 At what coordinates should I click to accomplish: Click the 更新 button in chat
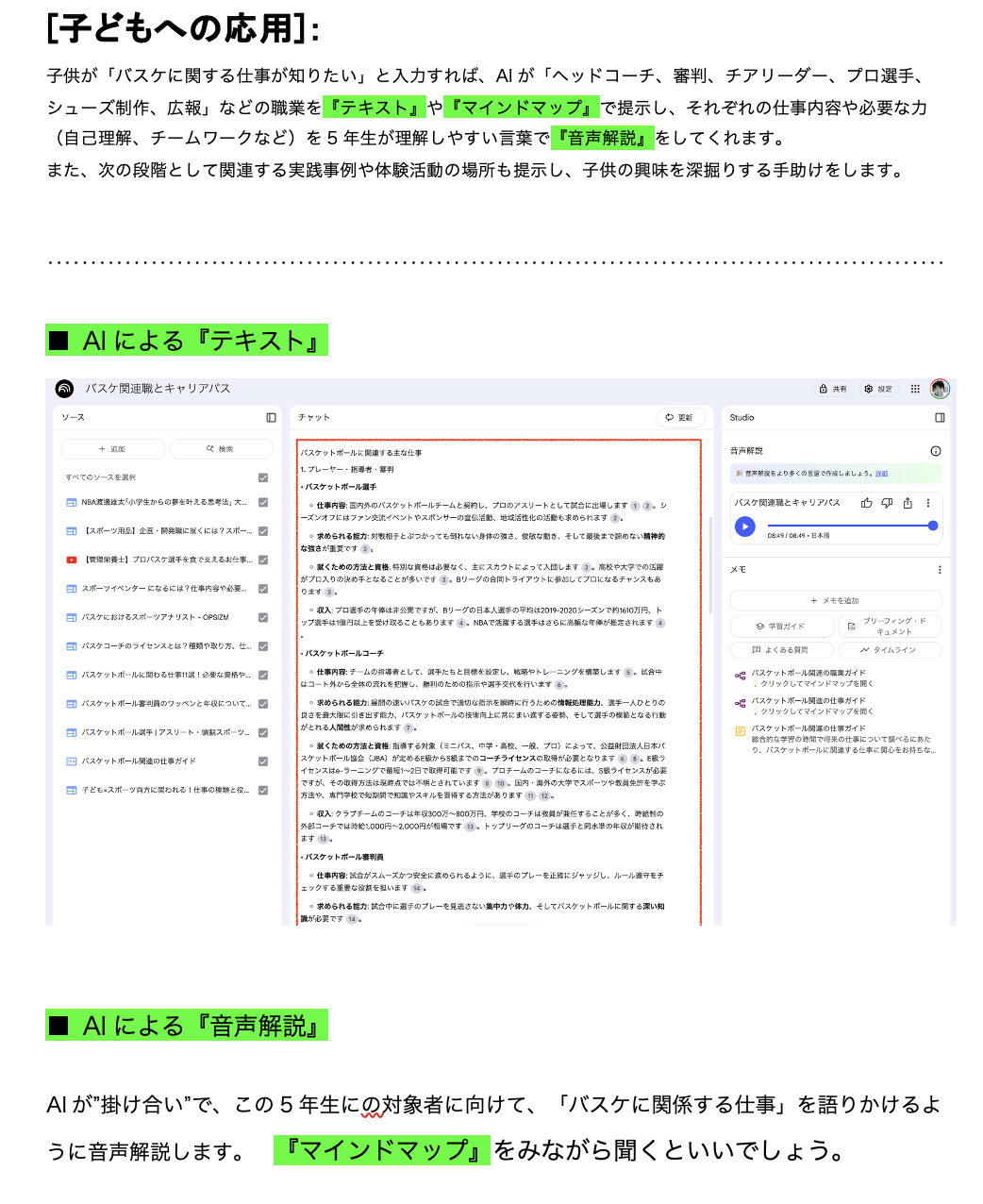(680, 417)
